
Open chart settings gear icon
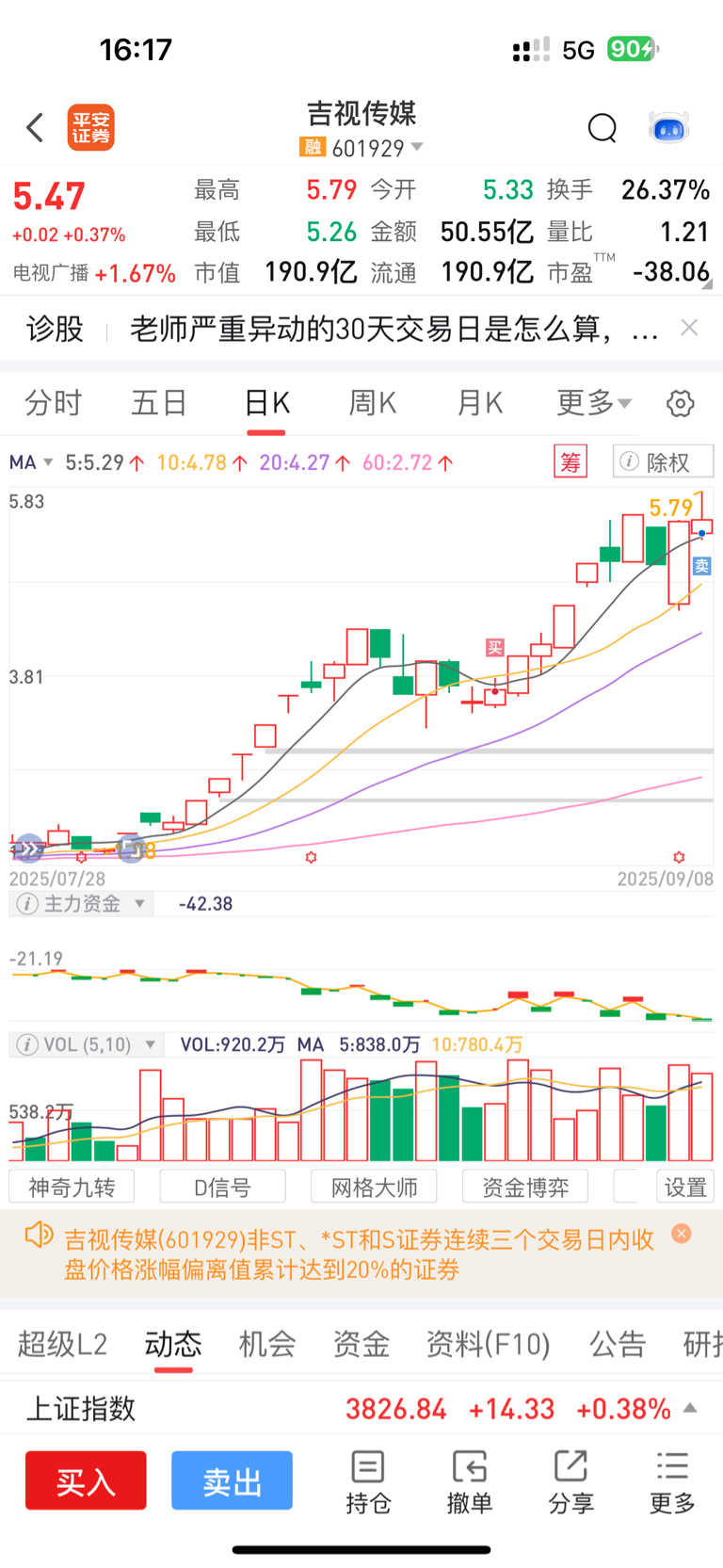coord(681,404)
